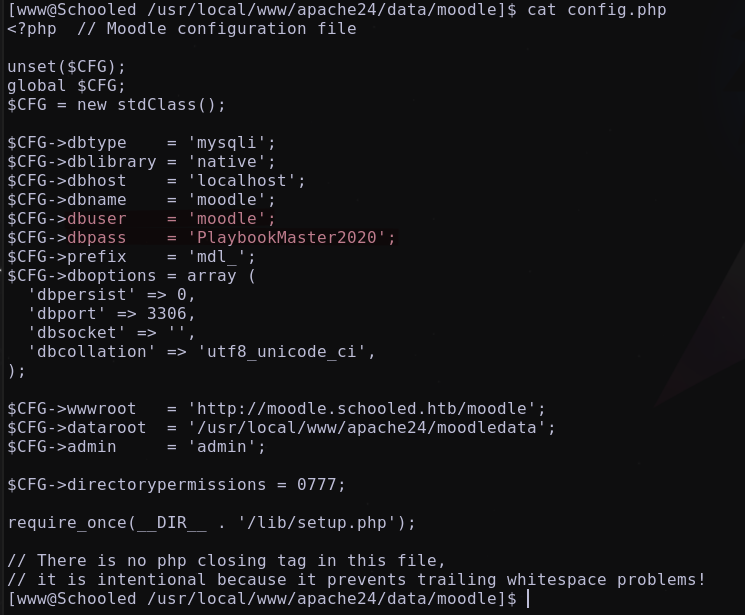Click the 'cat config.php' command text

(597, 10)
